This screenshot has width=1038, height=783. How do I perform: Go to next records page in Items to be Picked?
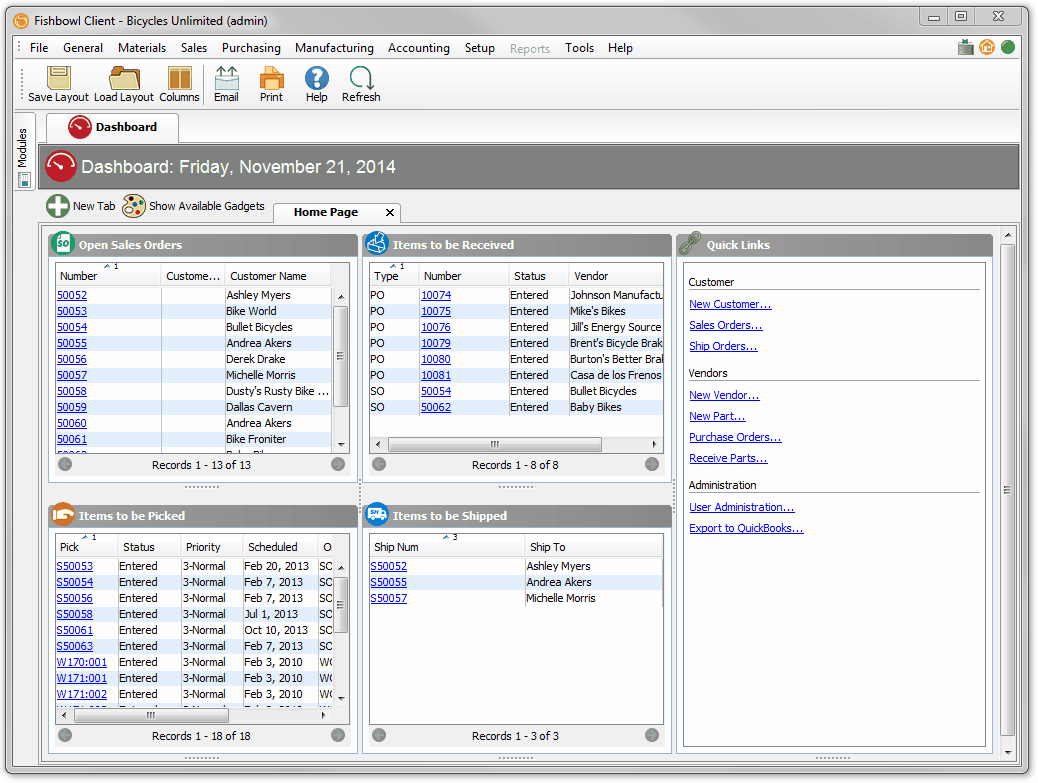(338, 735)
